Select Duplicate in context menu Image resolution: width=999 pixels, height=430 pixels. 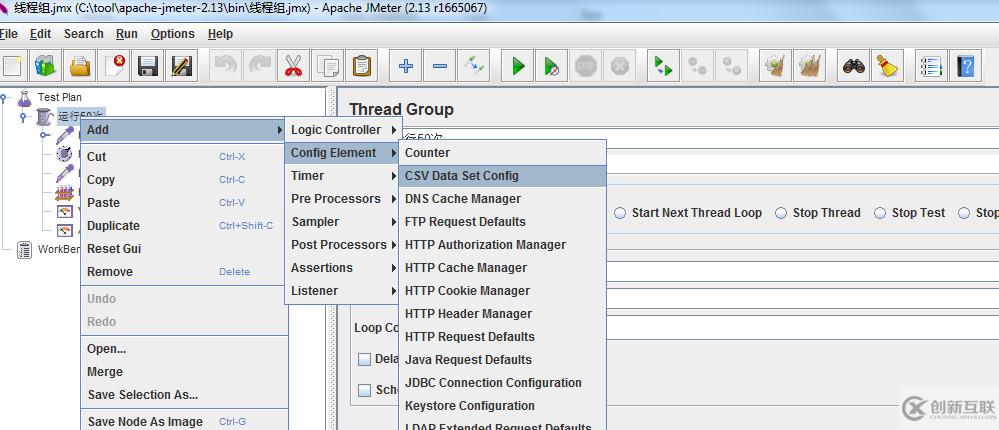coord(184,226)
